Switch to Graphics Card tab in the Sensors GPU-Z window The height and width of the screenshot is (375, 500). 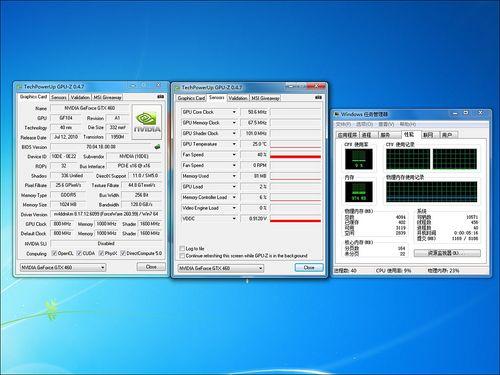coord(191,98)
